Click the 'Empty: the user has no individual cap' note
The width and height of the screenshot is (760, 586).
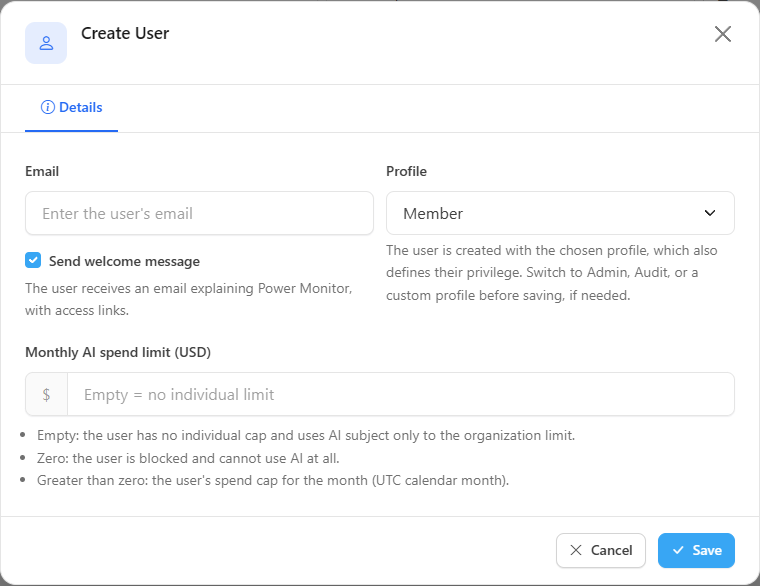(306, 435)
